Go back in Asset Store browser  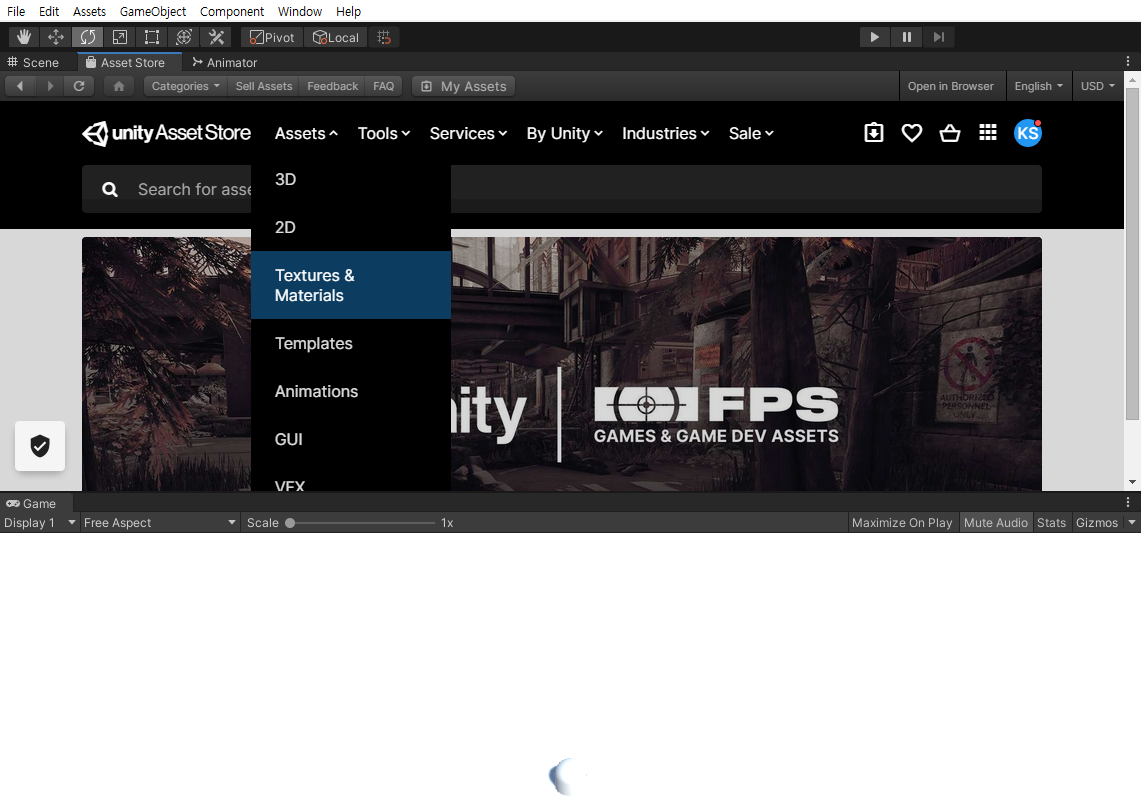(x=20, y=86)
